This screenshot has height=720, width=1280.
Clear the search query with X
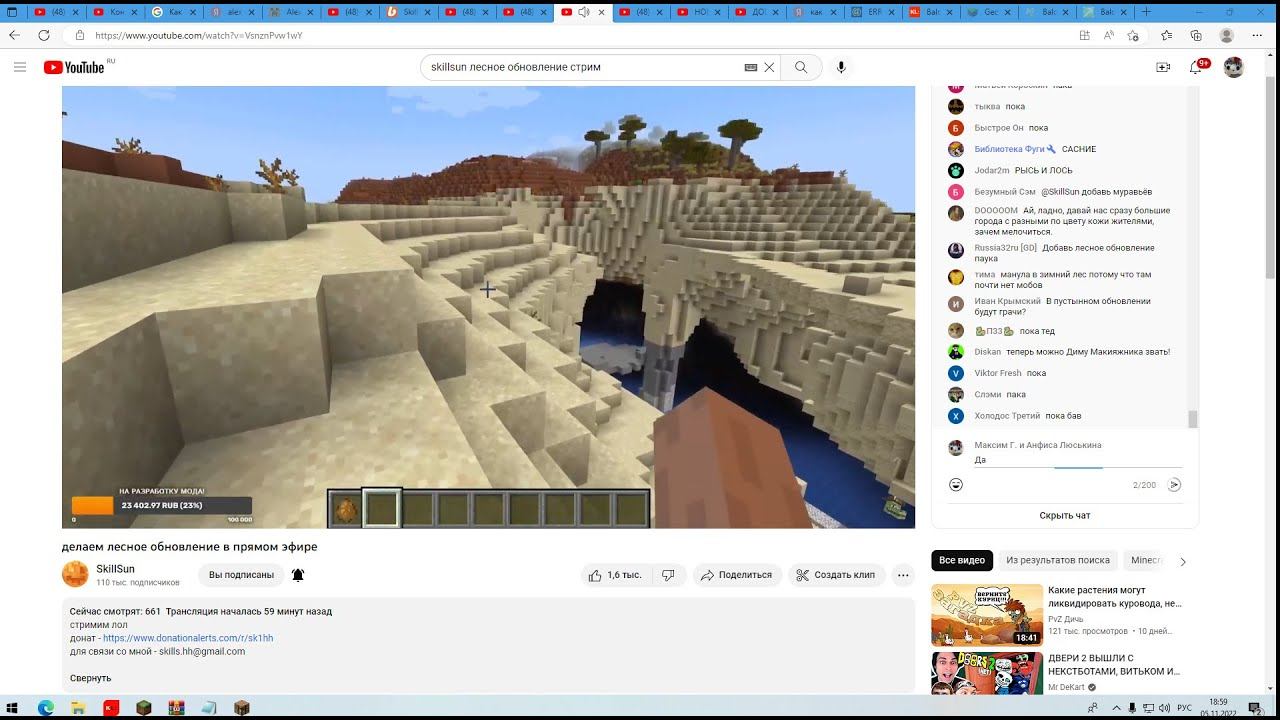point(769,67)
